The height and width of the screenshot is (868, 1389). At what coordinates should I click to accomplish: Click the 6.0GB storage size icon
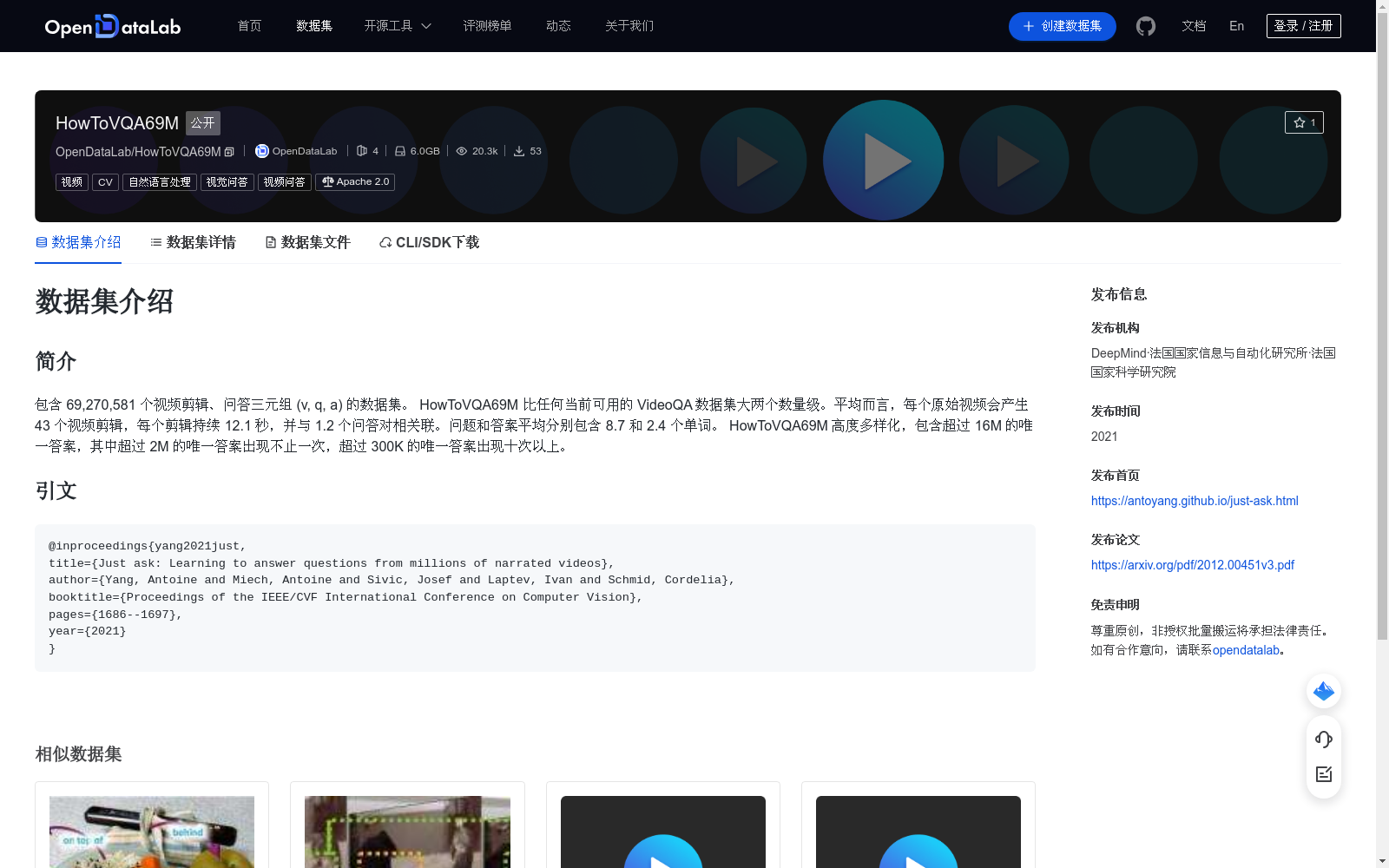coord(400,151)
